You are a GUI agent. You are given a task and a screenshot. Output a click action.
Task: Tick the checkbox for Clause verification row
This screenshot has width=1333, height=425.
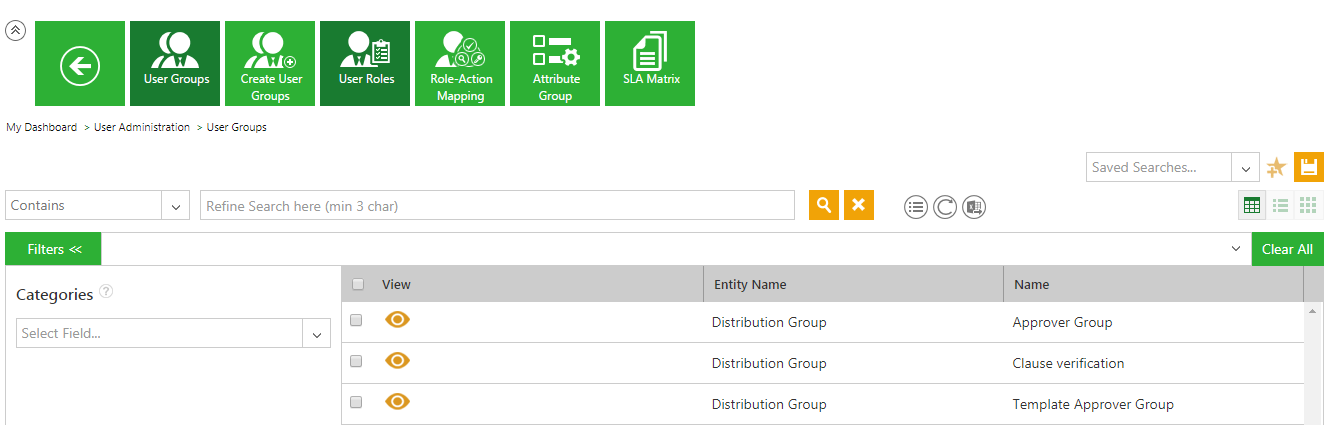356,361
